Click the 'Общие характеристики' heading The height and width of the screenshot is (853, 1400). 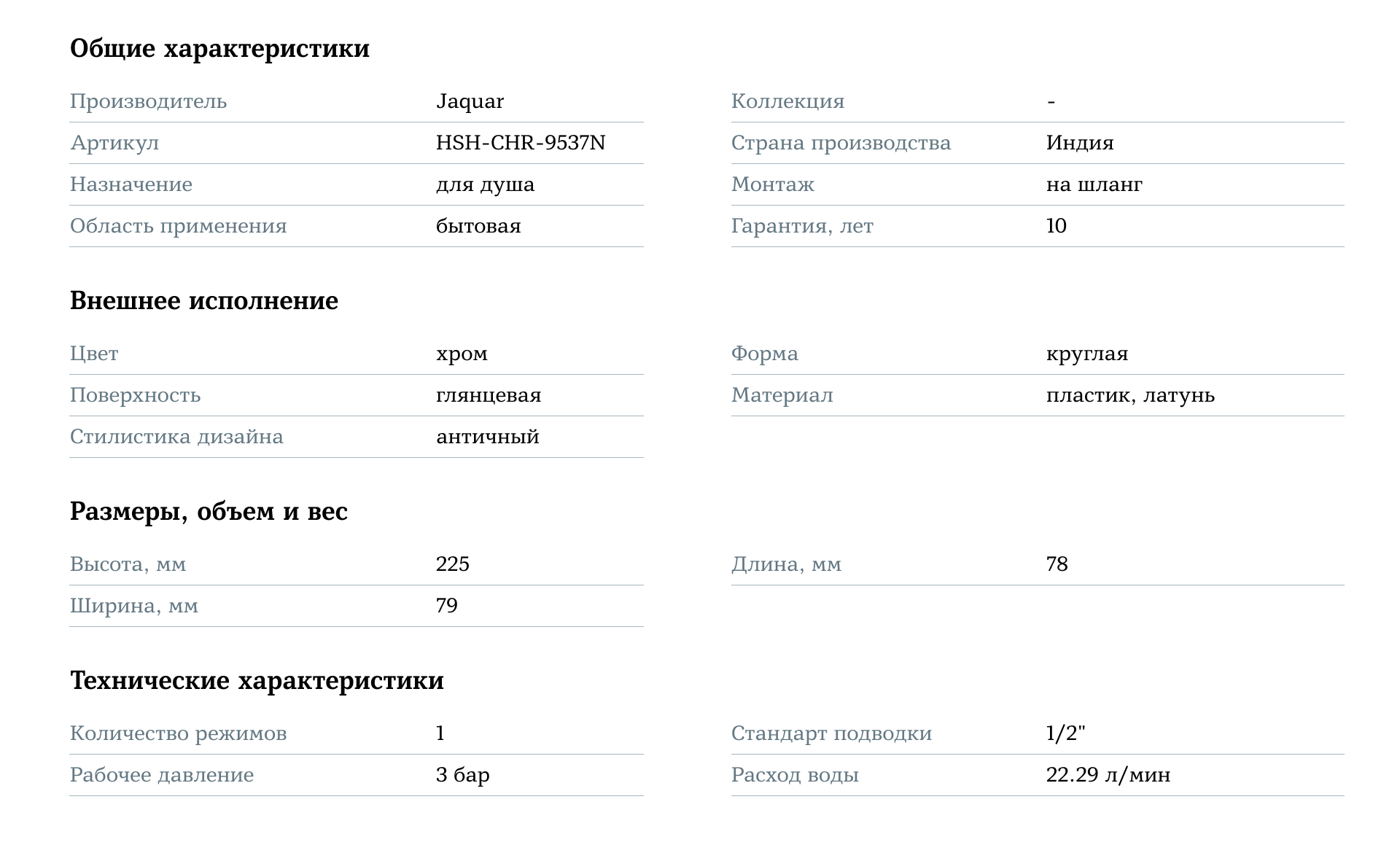(219, 49)
